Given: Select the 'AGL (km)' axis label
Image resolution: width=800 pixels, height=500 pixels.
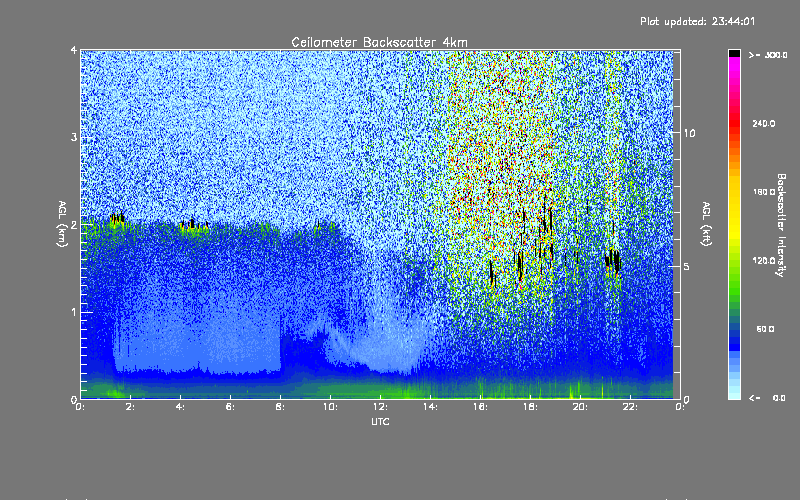Looking at the screenshot, I should click(x=63, y=224).
